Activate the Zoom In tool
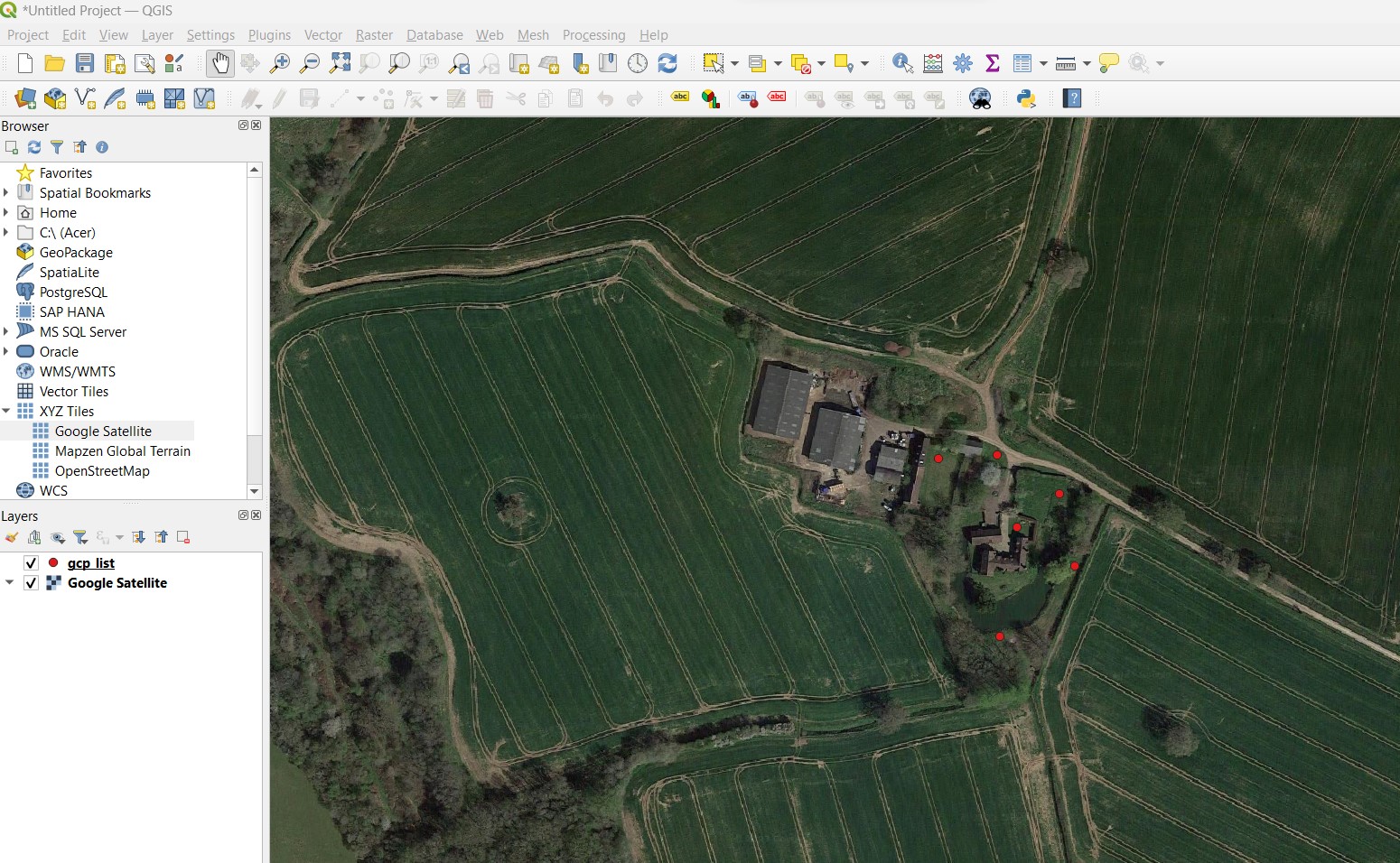 (279, 63)
